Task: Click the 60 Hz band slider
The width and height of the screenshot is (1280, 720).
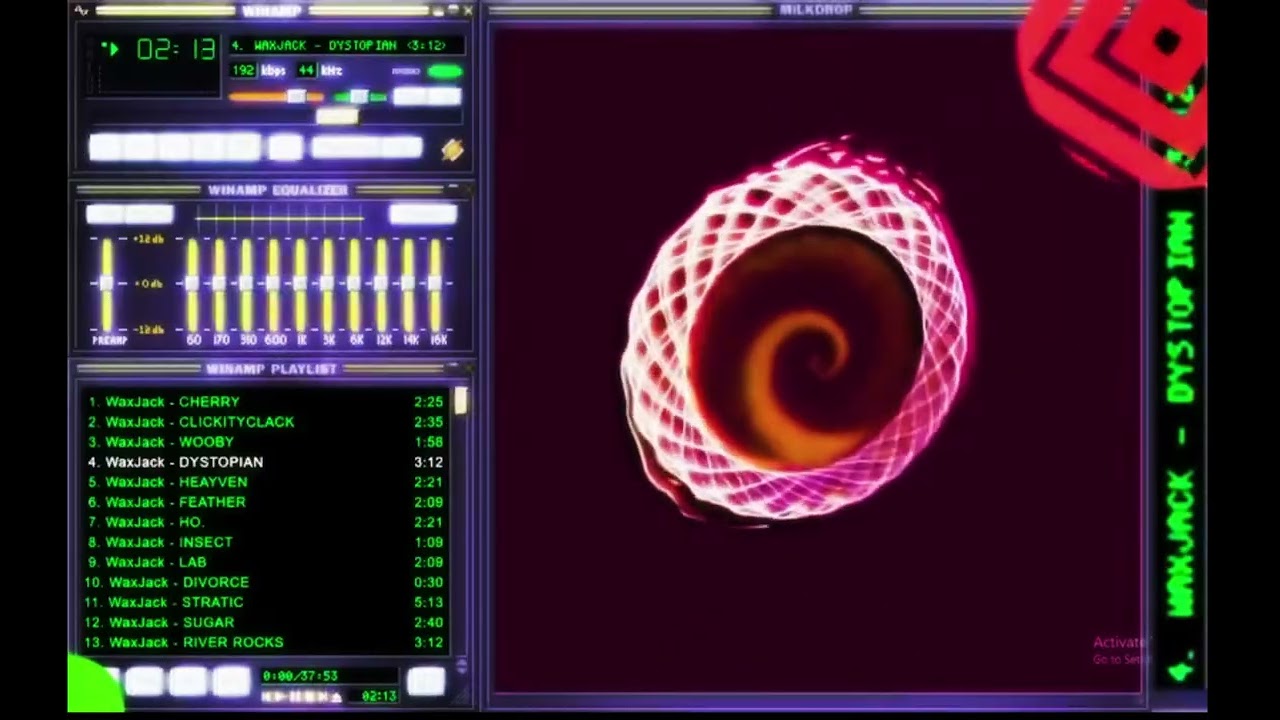Action: click(193, 284)
